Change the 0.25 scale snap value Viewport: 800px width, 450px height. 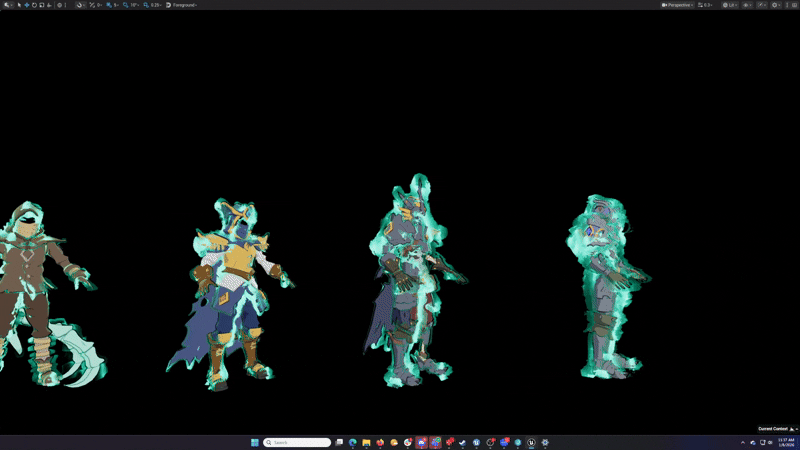(x=156, y=5)
